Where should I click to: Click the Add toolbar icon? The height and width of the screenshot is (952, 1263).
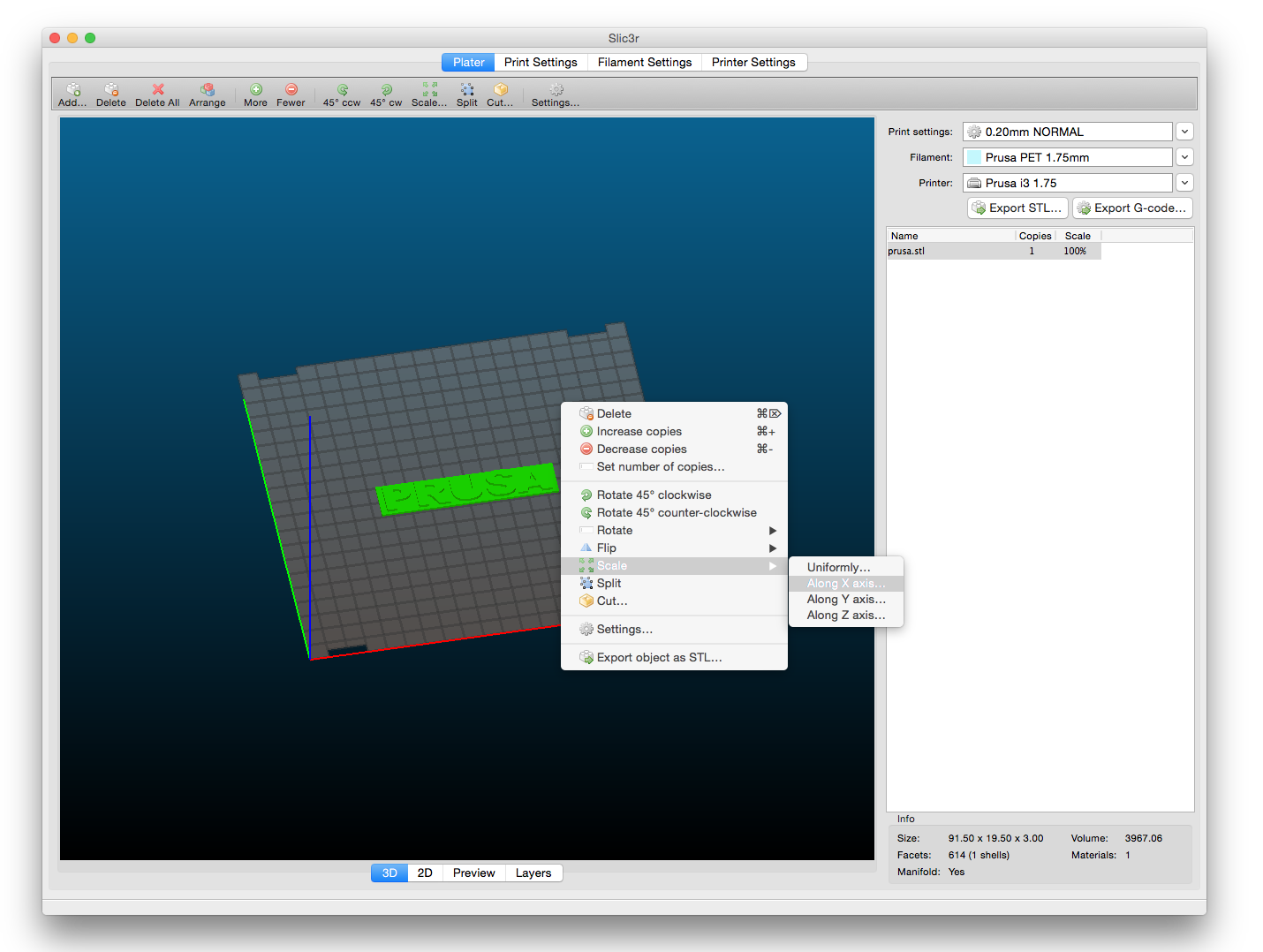(x=73, y=90)
